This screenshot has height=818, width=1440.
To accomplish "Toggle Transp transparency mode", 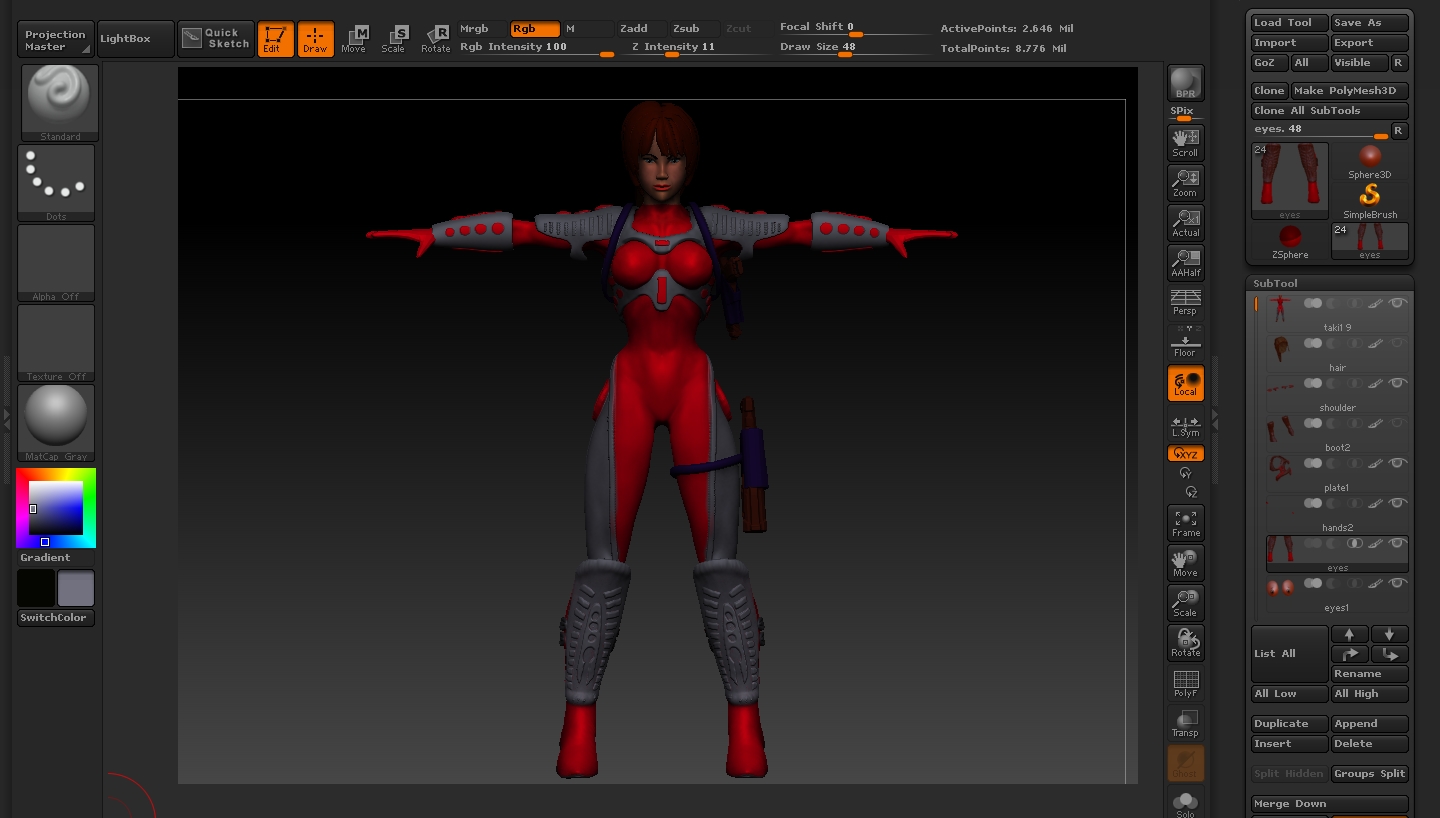I will click(1186, 723).
